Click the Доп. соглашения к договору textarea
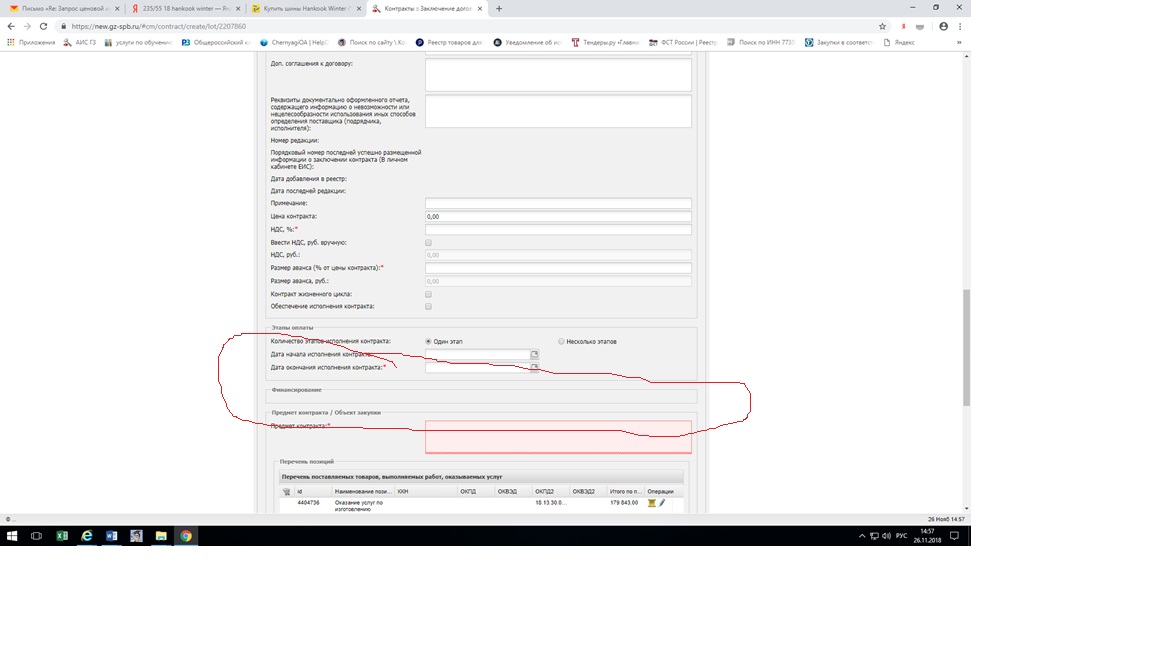This screenshot has height=648, width=1152. [558, 75]
